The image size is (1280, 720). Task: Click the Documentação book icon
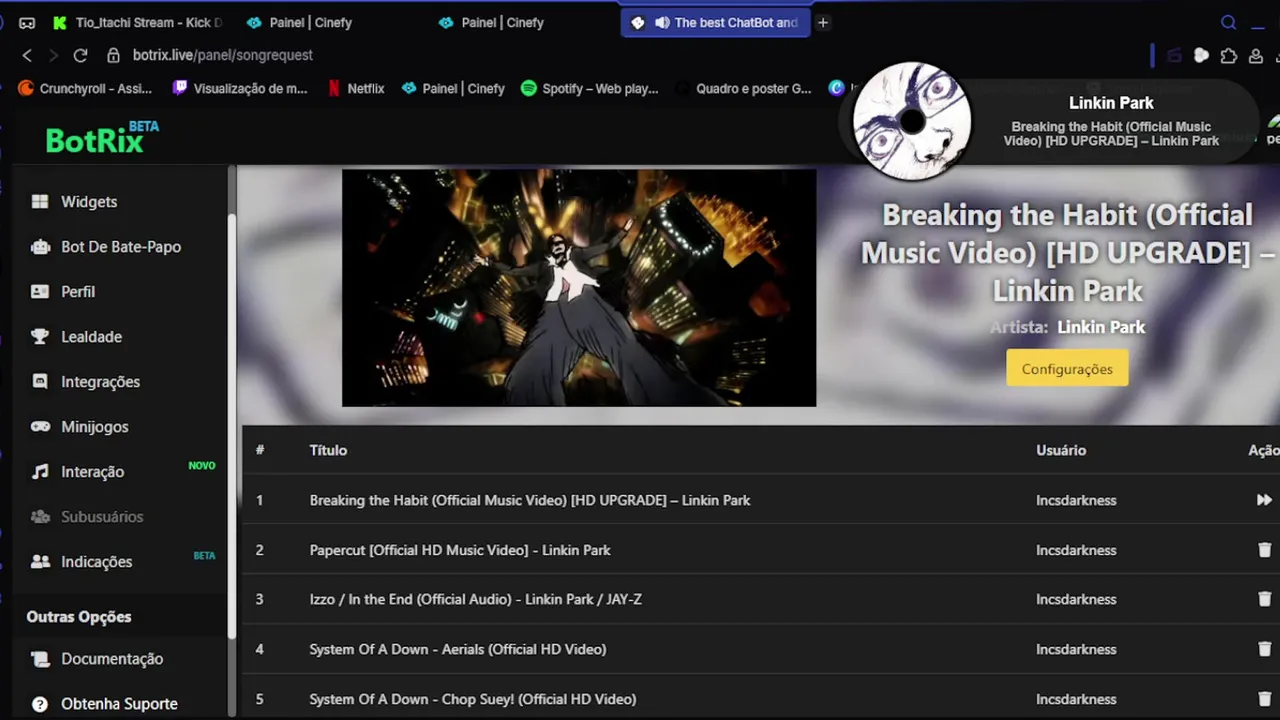pyautogui.click(x=40, y=658)
